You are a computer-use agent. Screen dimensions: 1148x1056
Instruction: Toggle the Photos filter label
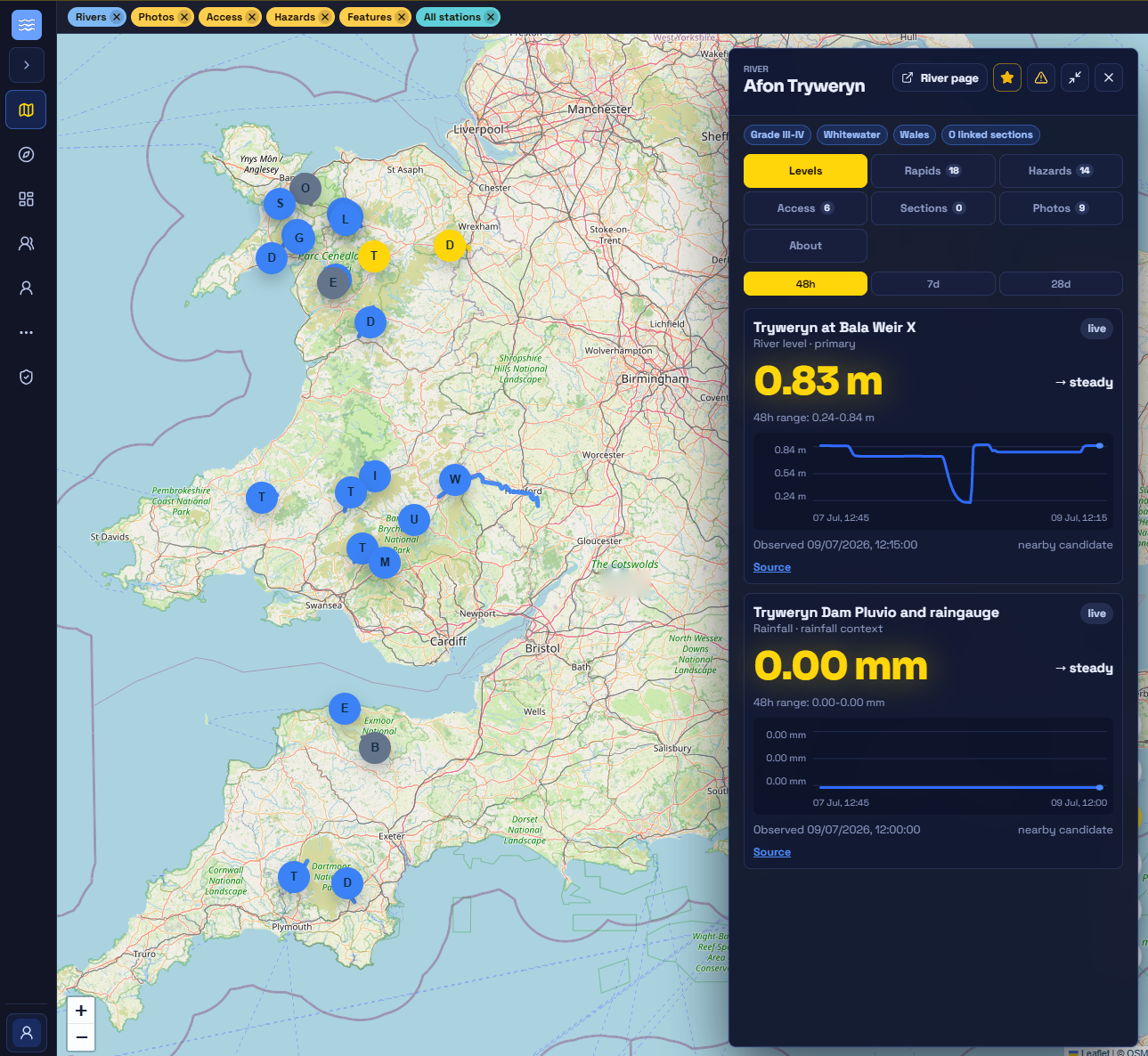point(156,17)
